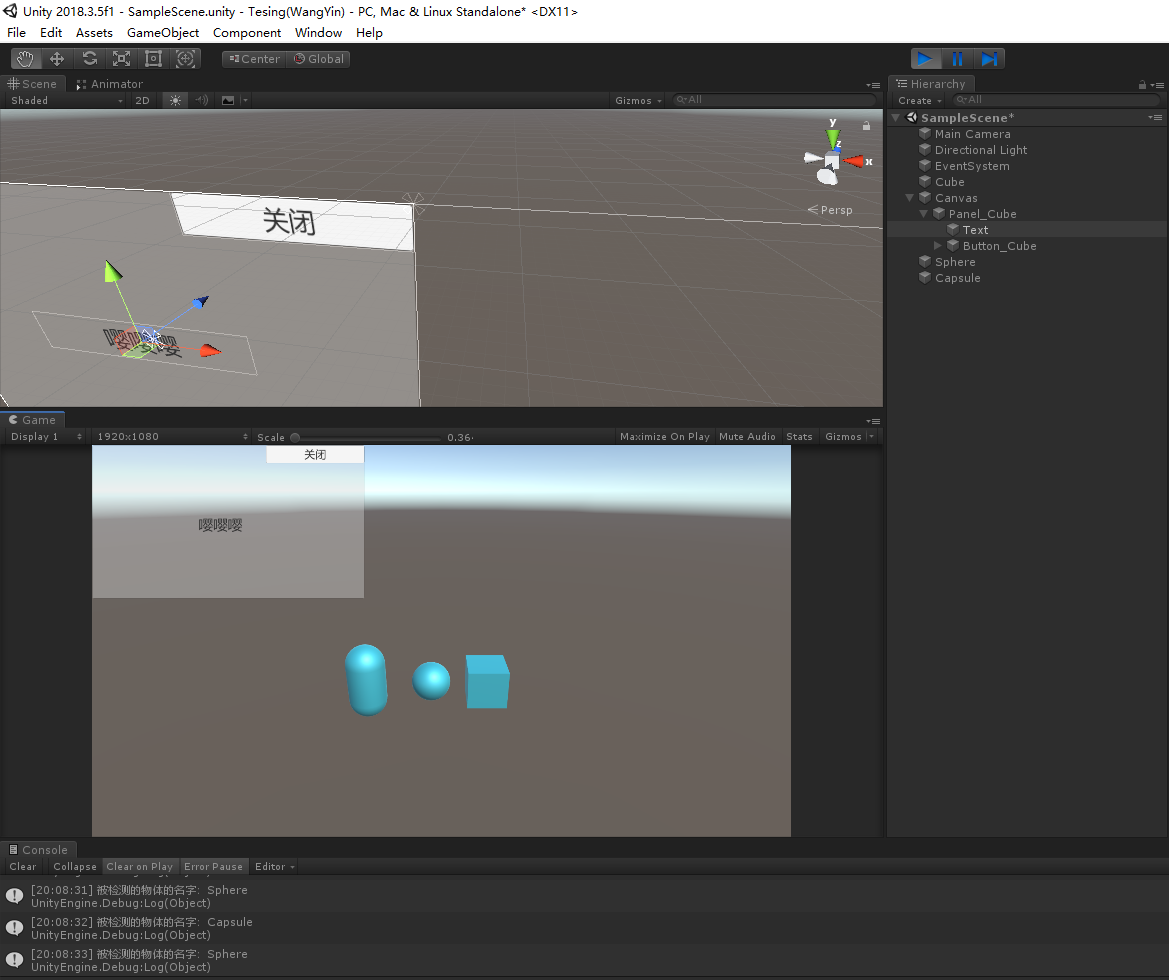Select the Console tab

pos(39,849)
